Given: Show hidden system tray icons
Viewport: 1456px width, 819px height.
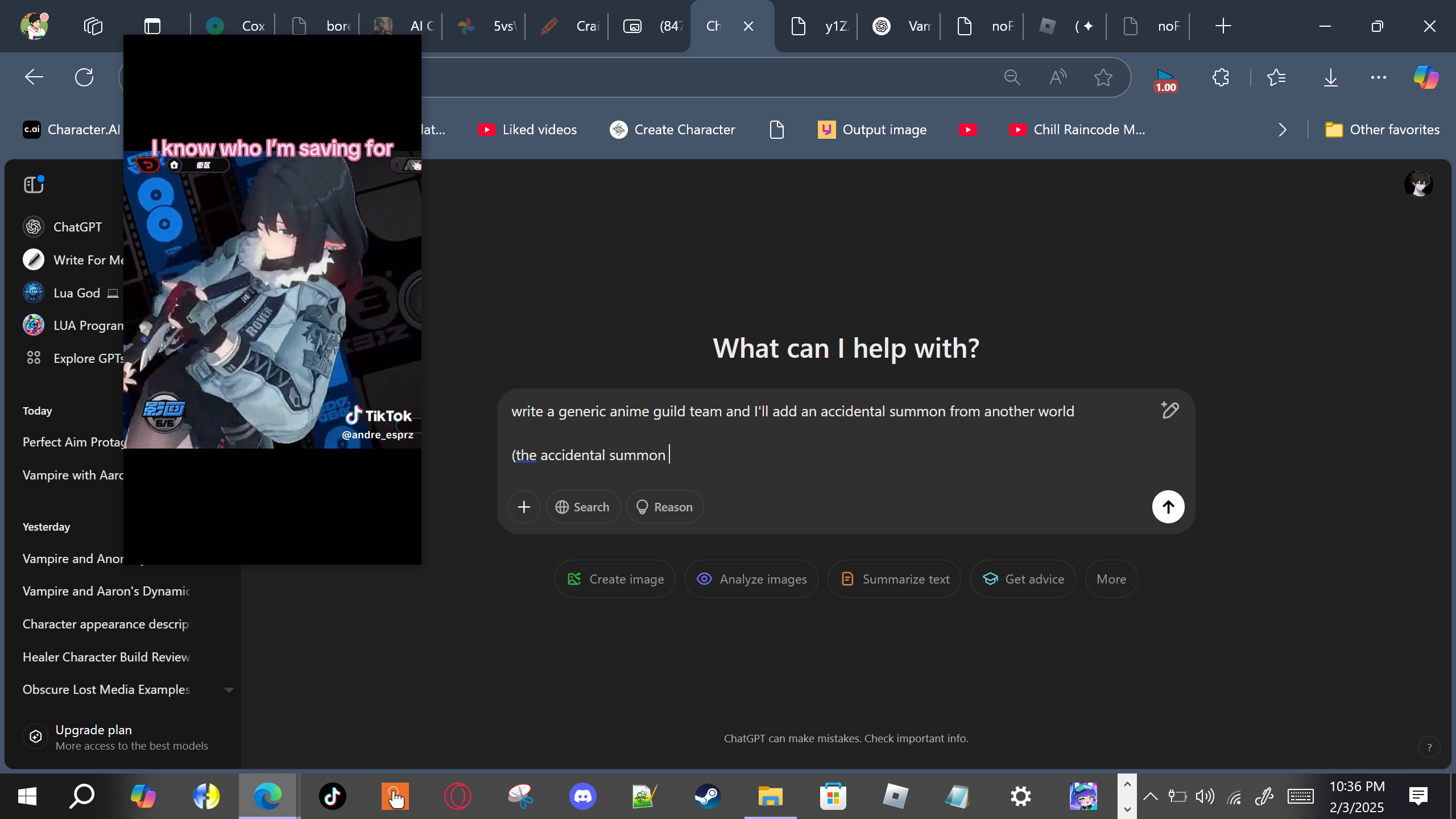Looking at the screenshot, I should coord(1151,796).
